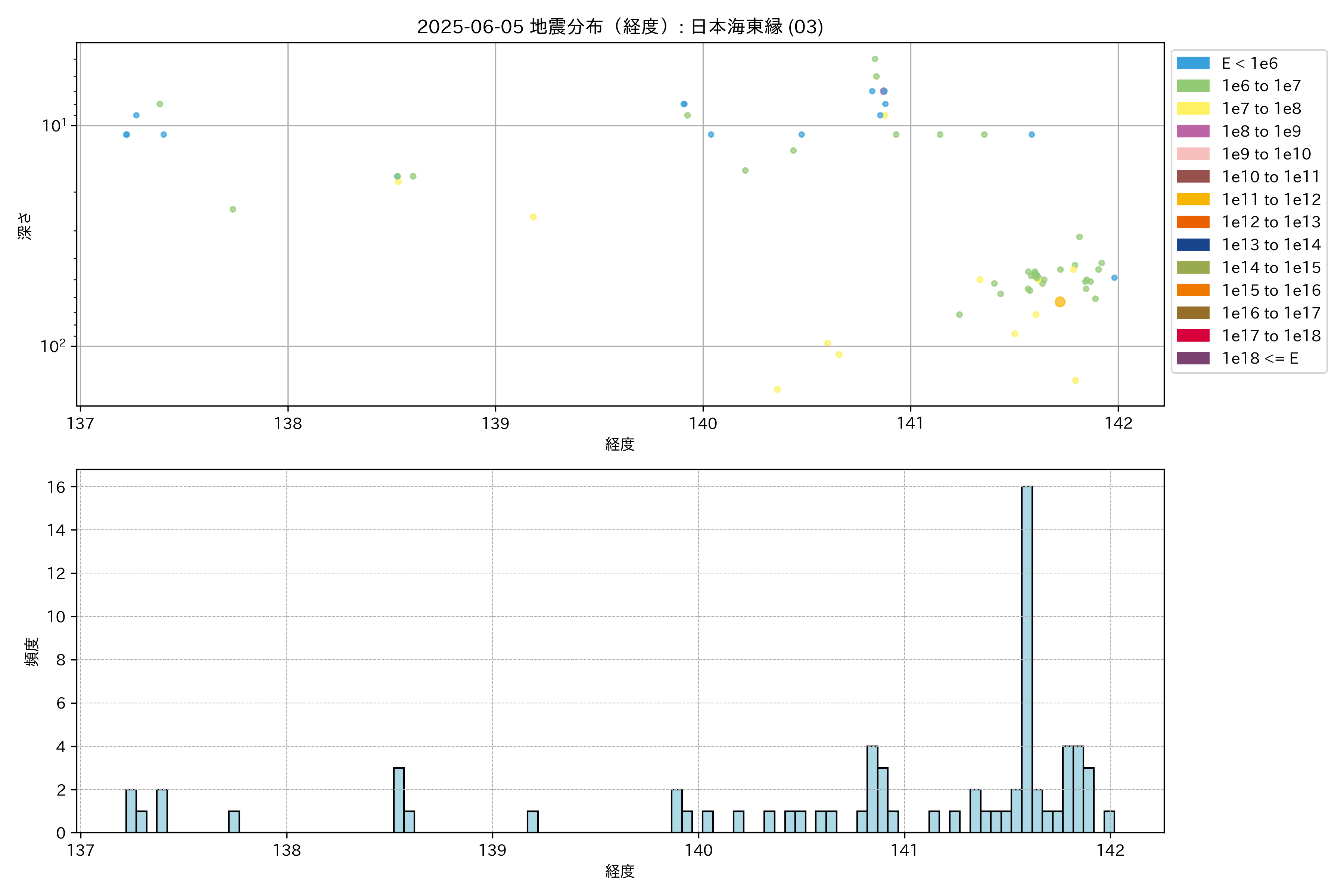Click the purple 1e8 to 1e9 legend swatch
This screenshot has width=1344, height=896.
coord(1193,131)
